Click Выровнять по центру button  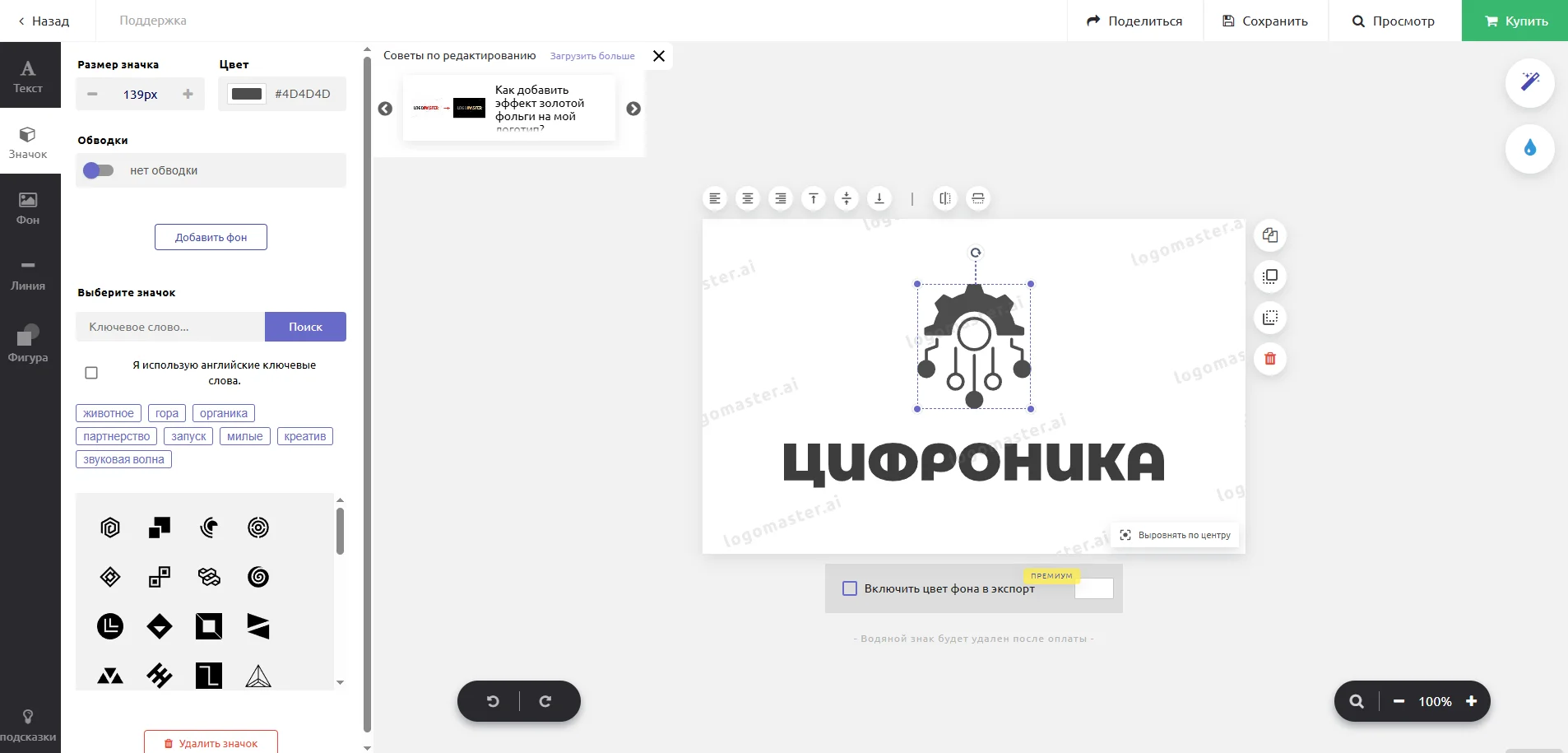coord(1175,535)
